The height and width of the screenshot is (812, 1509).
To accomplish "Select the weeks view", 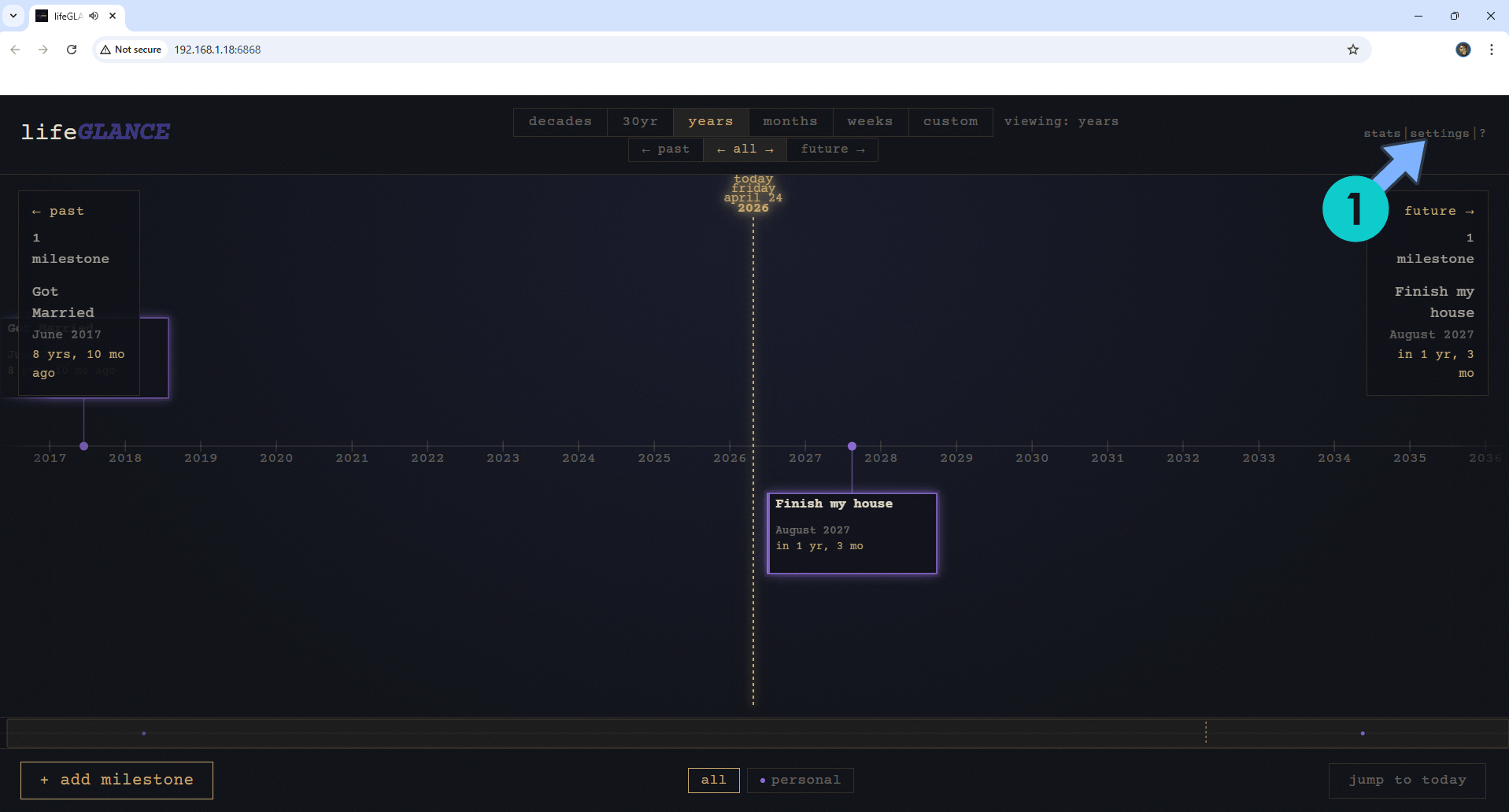I will coord(870,122).
